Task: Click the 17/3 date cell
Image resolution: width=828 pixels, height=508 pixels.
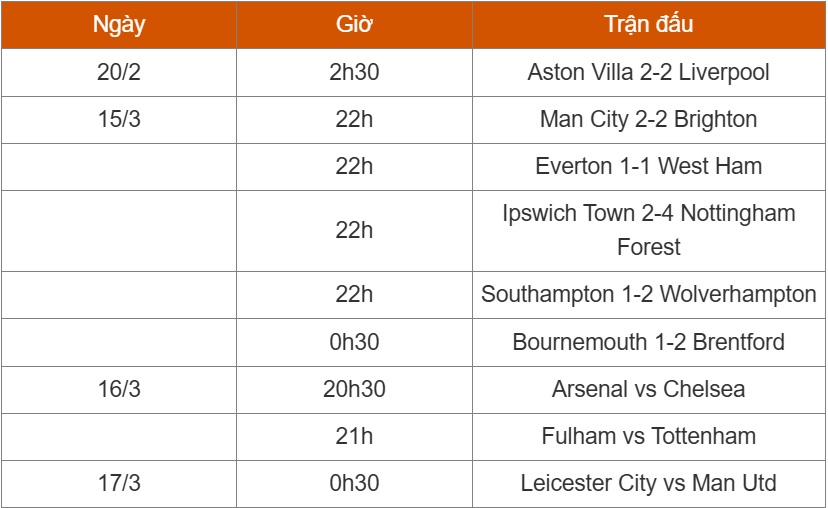Action: (119, 484)
